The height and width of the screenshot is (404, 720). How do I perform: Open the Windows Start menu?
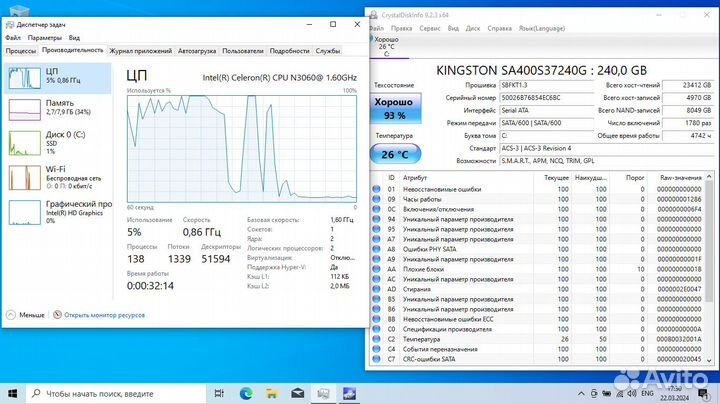point(12,393)
